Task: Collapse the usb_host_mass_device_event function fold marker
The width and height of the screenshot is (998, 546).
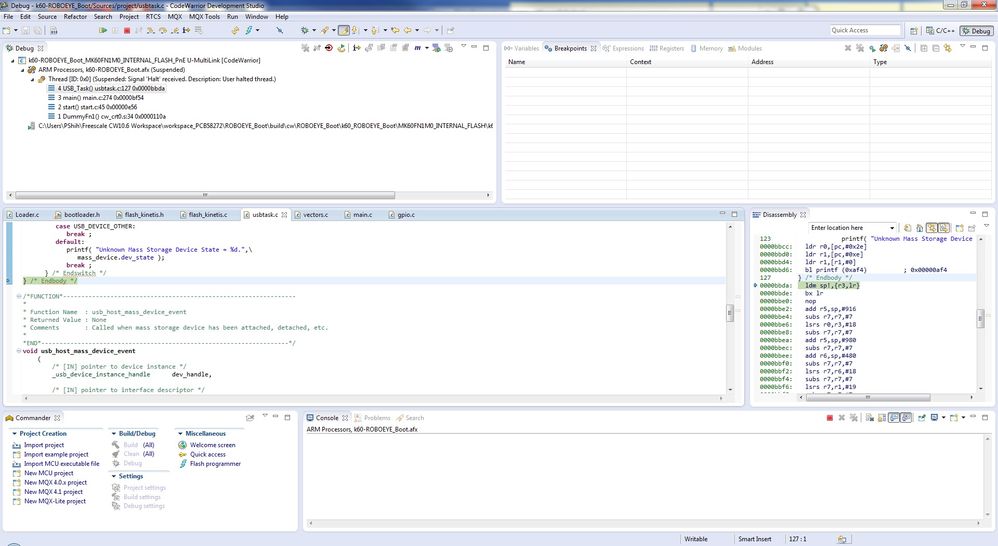Action: click(x=18, y=351)
